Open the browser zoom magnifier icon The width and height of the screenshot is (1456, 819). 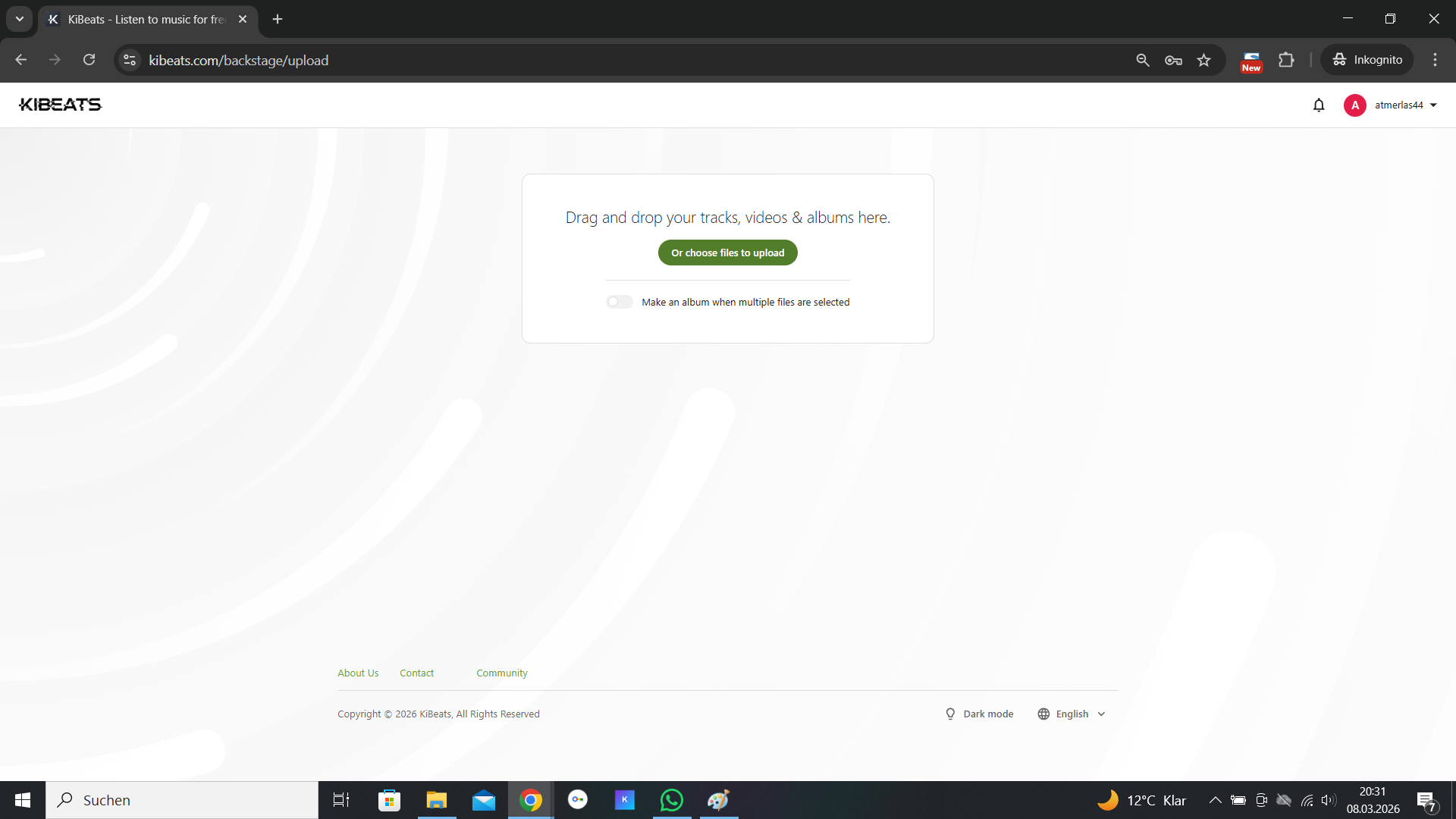click(1143, 60)
